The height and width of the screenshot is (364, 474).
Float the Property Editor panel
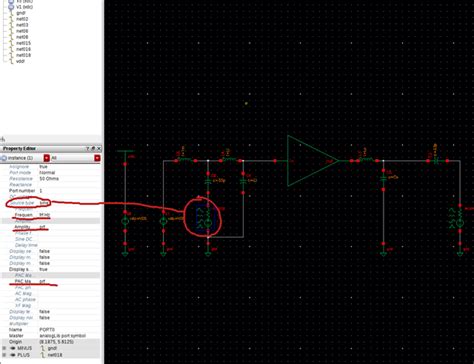pos(93,149)
